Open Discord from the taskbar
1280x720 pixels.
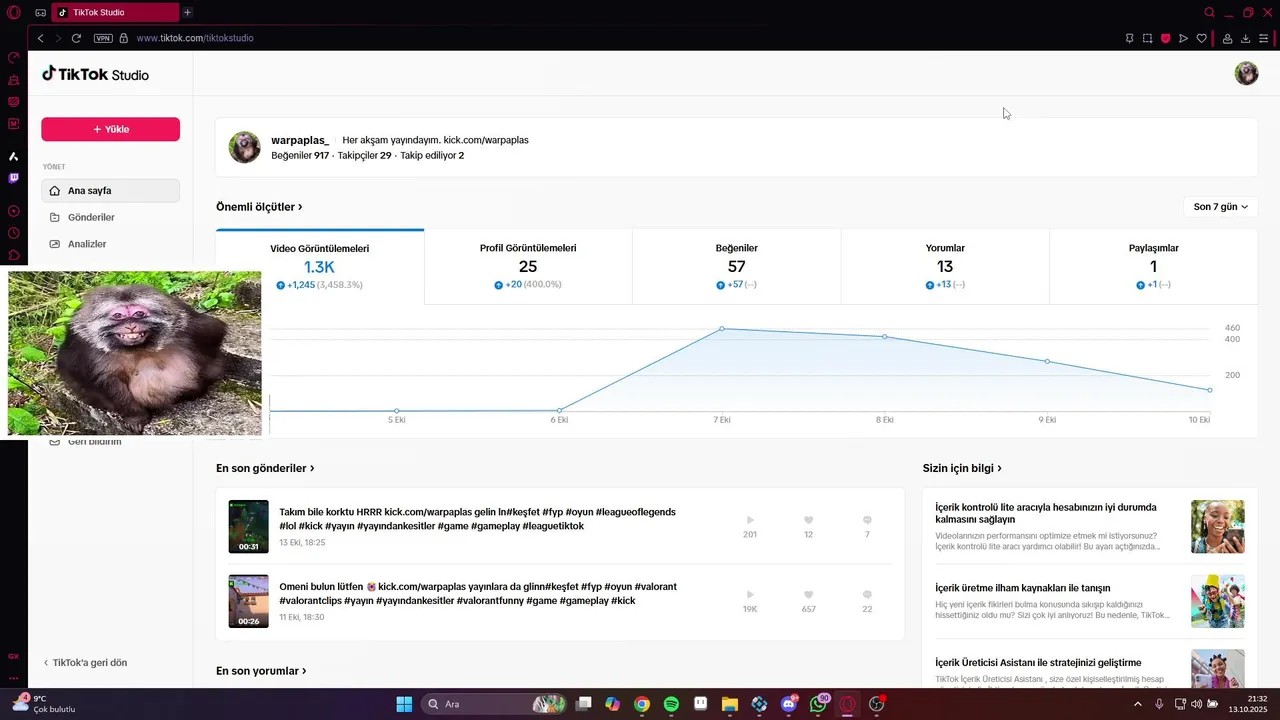[789, 704]
